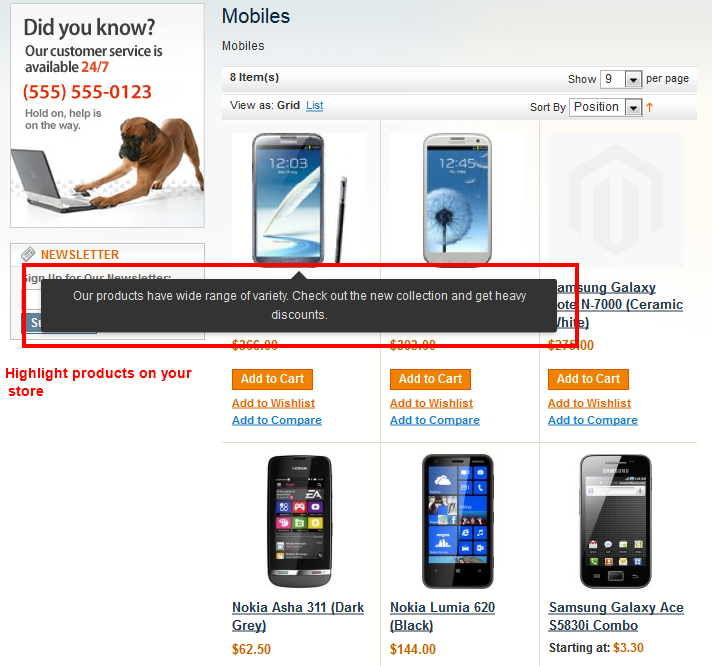Add first phone to wishlist

pyautogui.click(x=273, y=403)
